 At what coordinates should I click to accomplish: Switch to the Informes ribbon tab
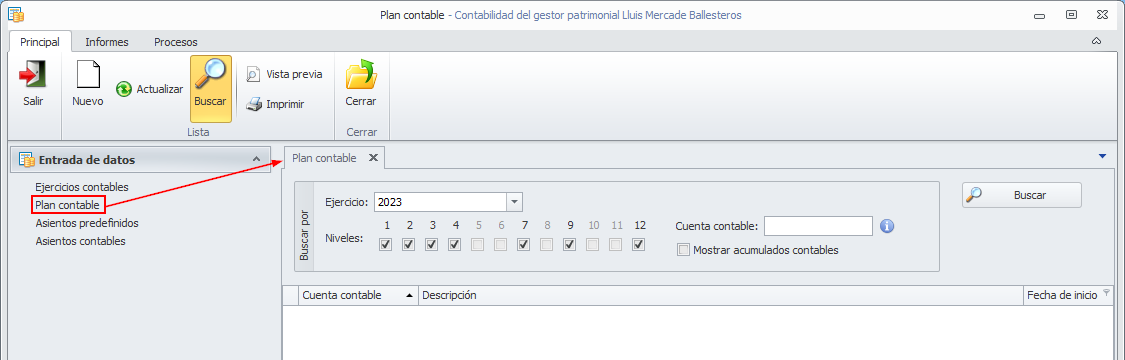[107, 42]
